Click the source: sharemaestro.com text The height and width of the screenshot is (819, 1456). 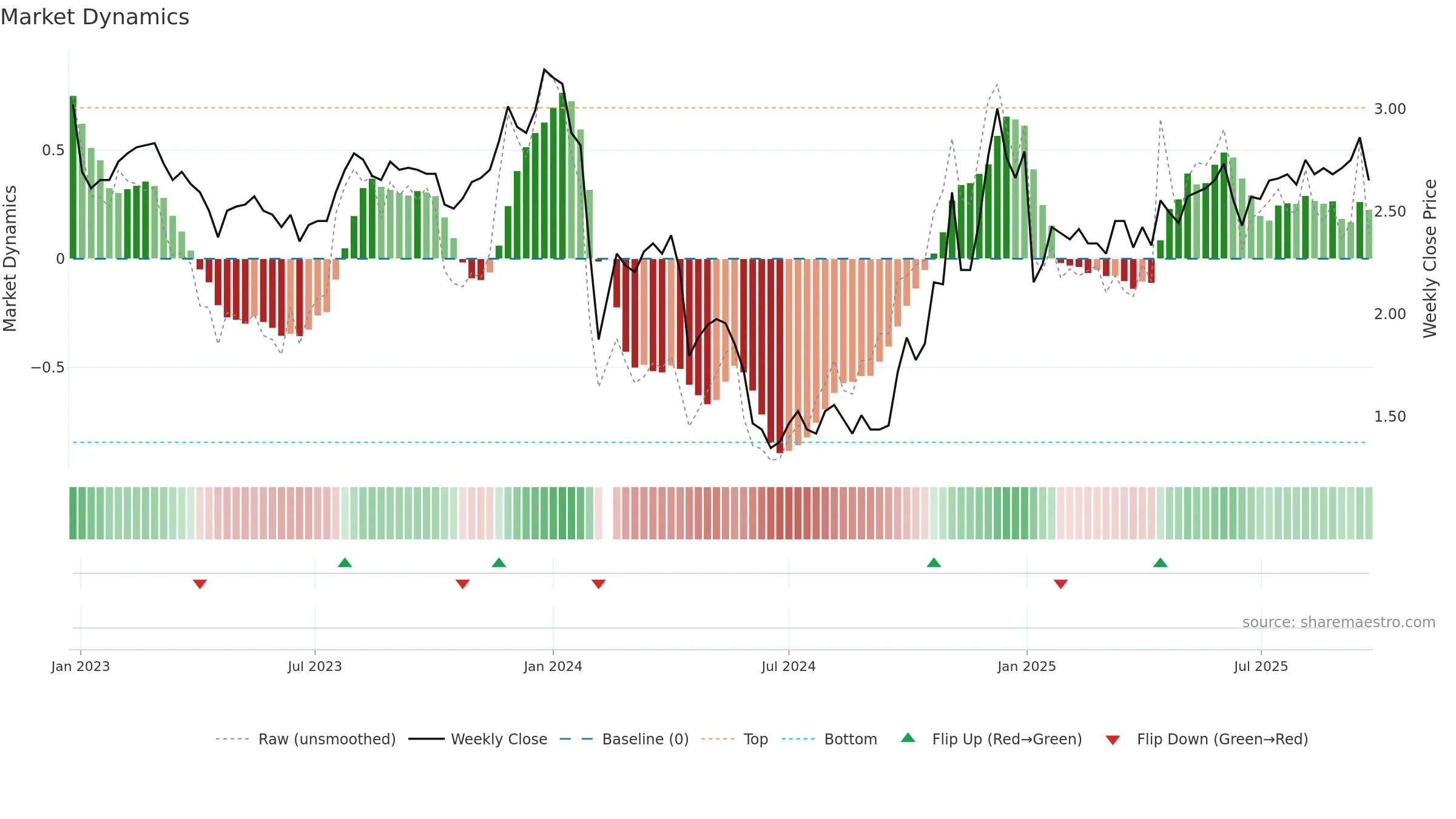1339,622
